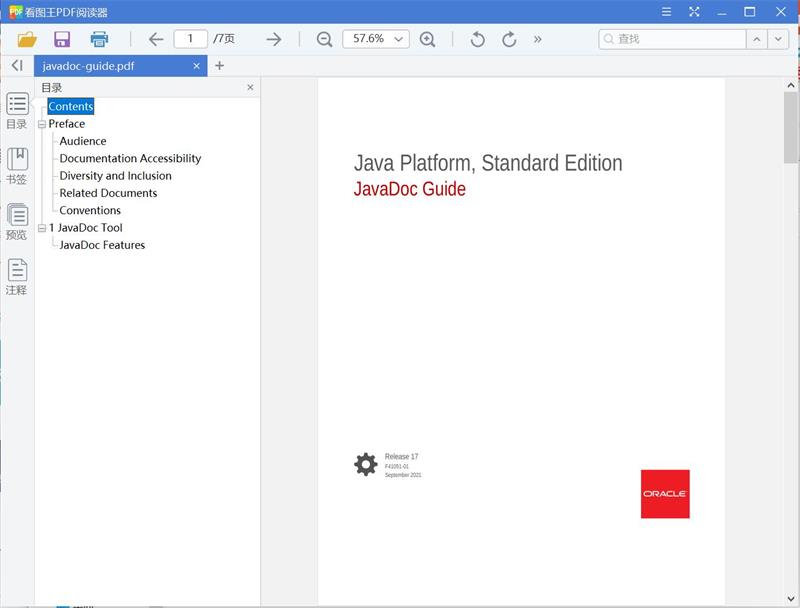Viewport: 800px width, 608px height.
Task: Click the search box labeled 查找
Action: pyautogui.click(x=672, y=39)
